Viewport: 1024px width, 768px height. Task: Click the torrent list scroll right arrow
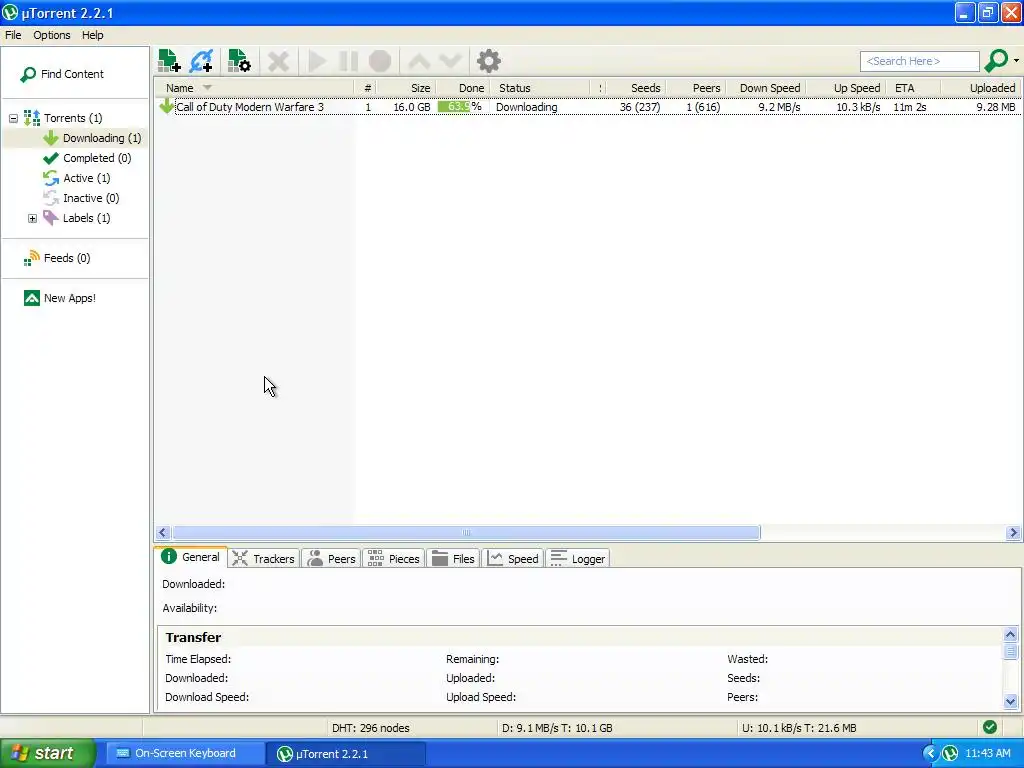point(1013,533)
